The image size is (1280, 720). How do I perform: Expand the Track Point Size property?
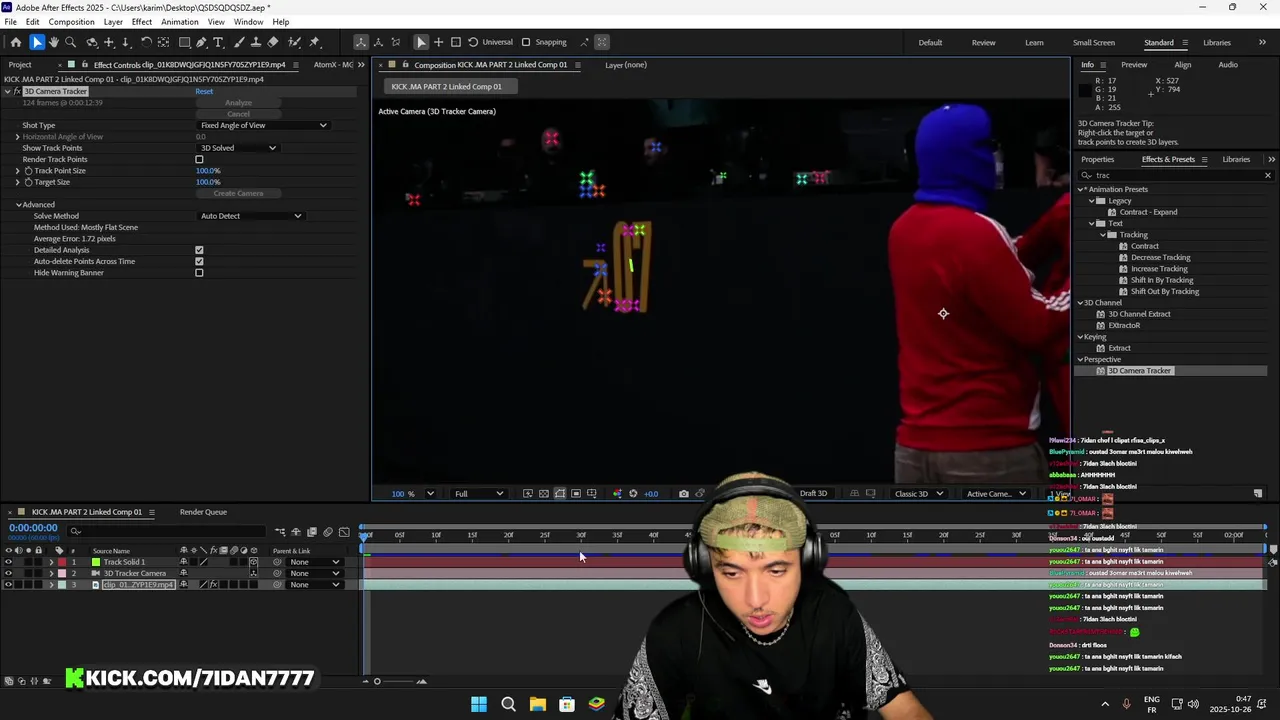click(17, 171)
